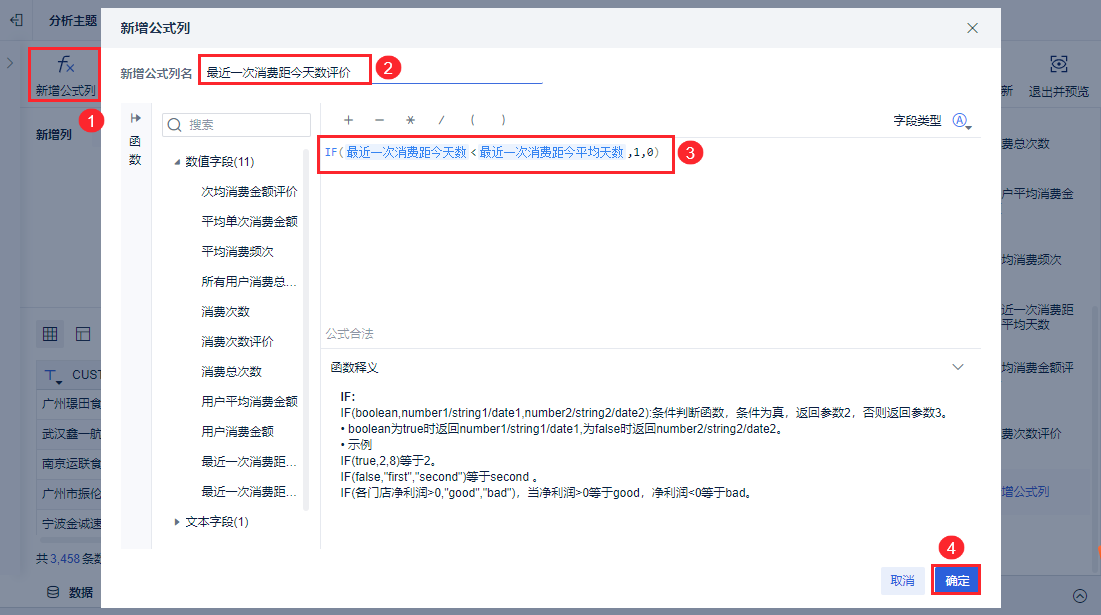Insert the minus operator
Image resolution: width=1101 pixels, height=615 pixels.
(379, 120)
